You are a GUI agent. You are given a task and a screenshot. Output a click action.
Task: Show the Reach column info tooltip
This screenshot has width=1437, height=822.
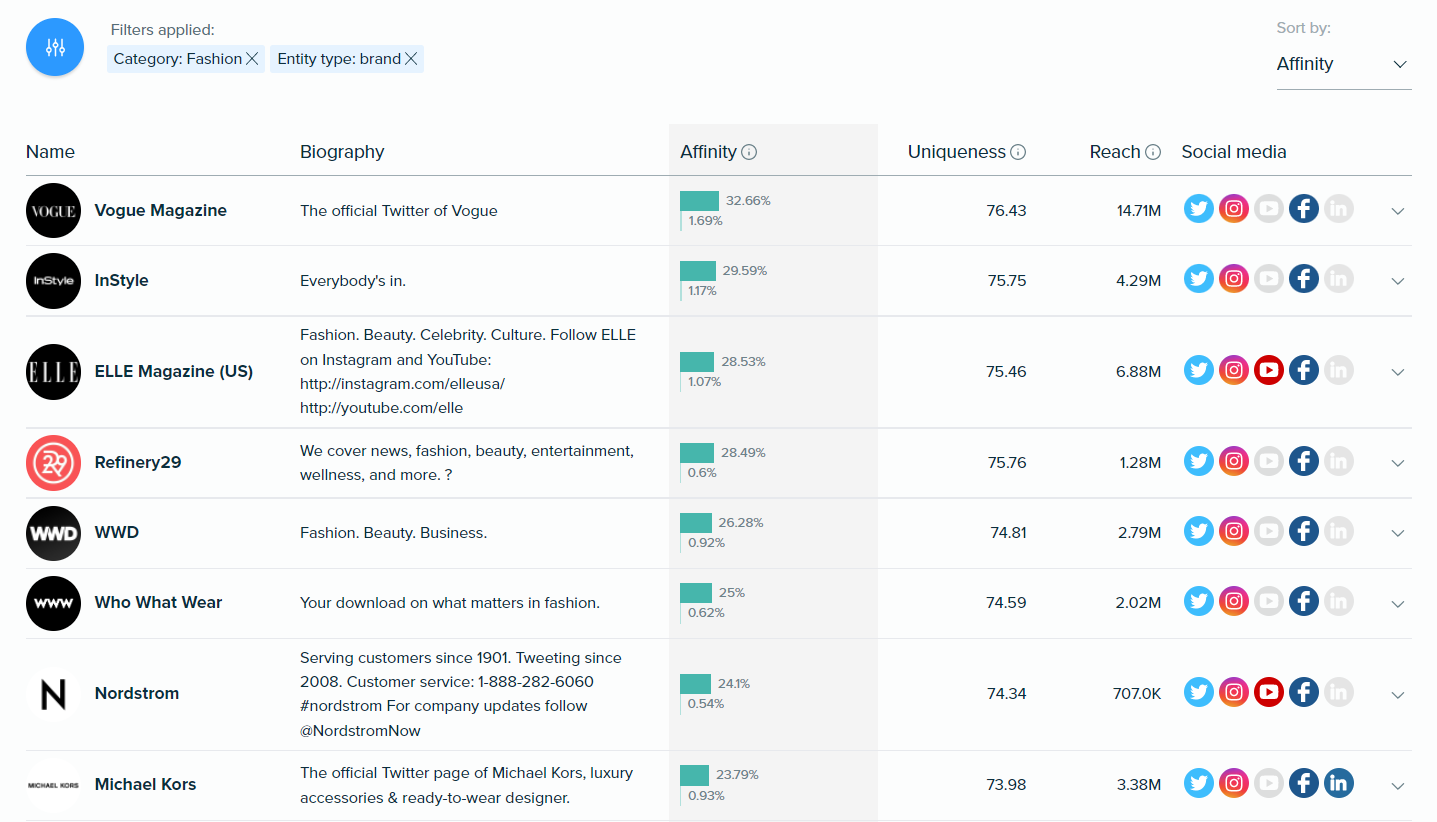pos(1153,152)
